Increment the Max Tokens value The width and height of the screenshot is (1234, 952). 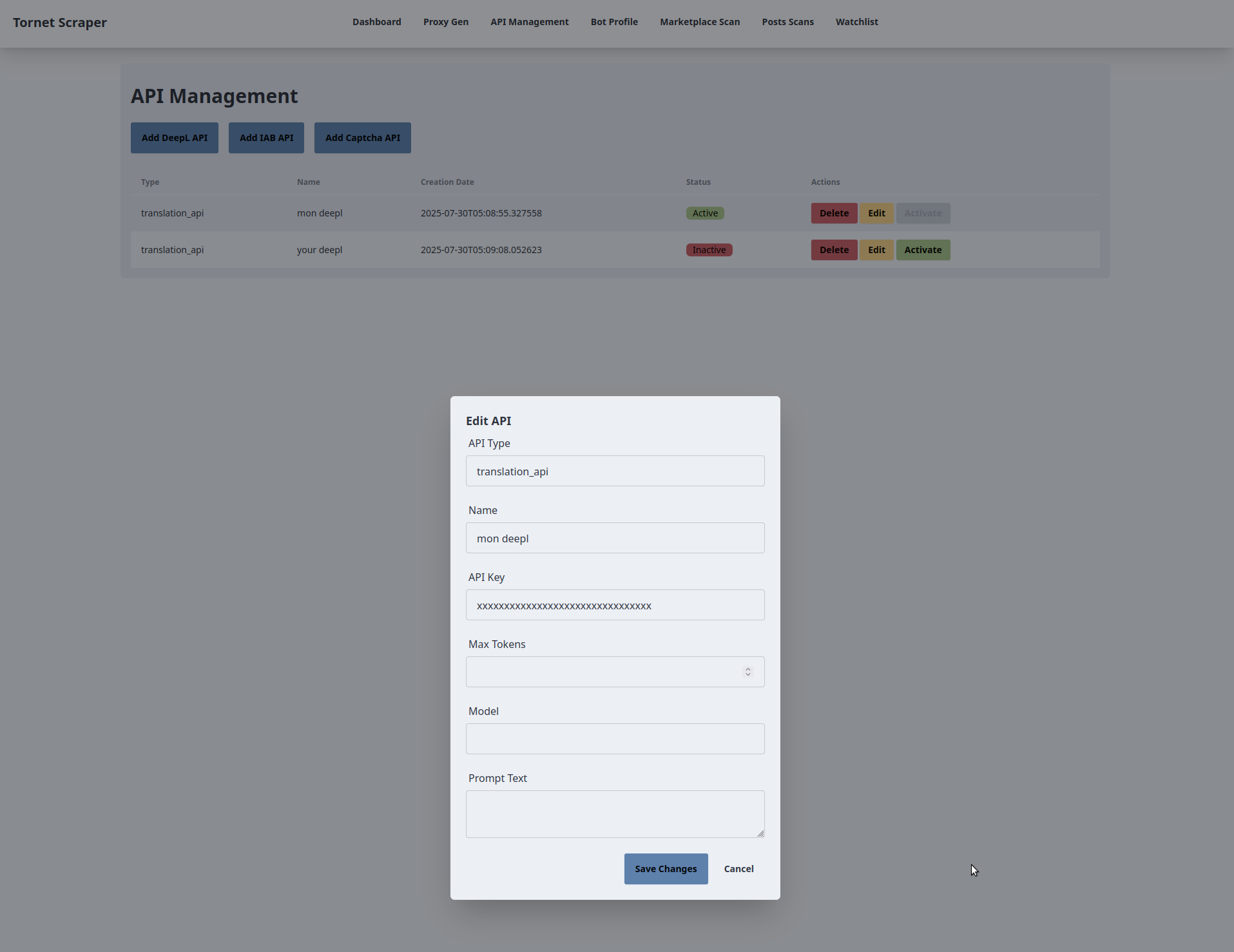[747, 669]
